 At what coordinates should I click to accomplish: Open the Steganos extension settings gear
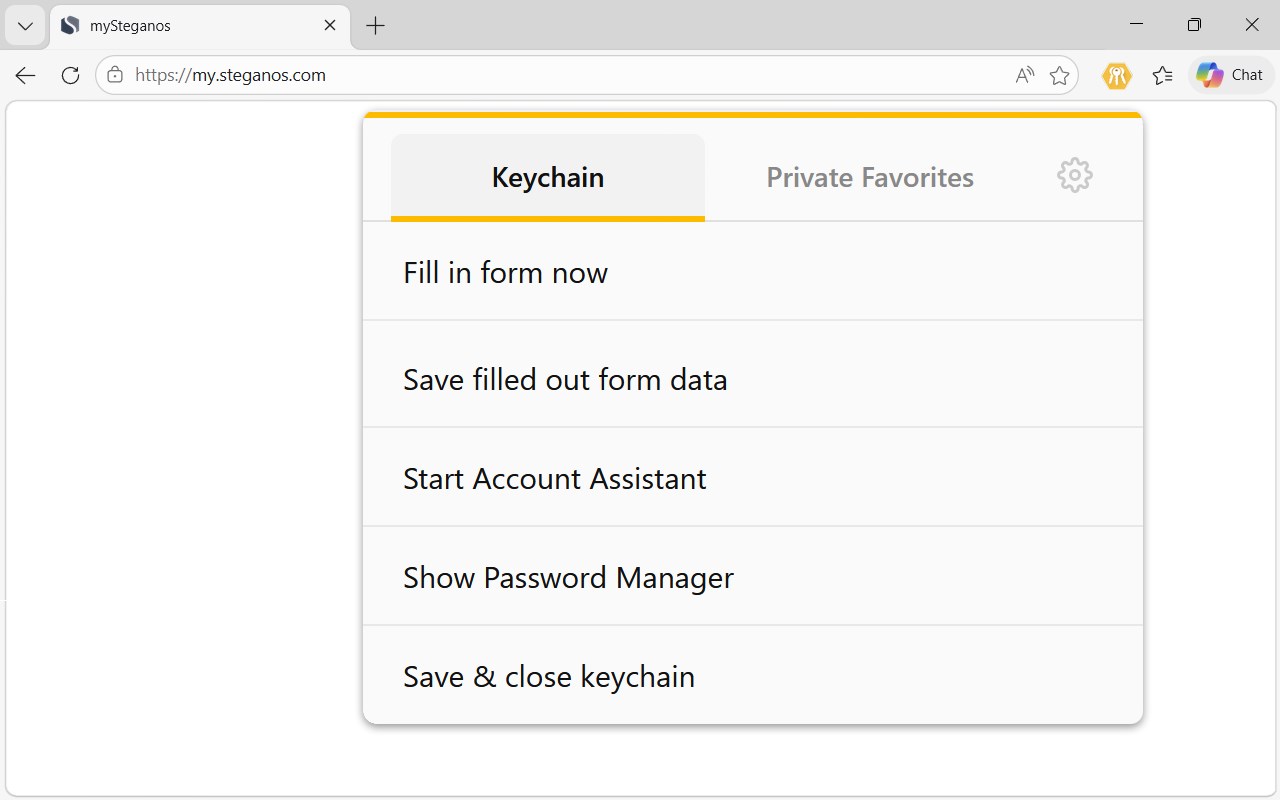(x=1075, y=176)
